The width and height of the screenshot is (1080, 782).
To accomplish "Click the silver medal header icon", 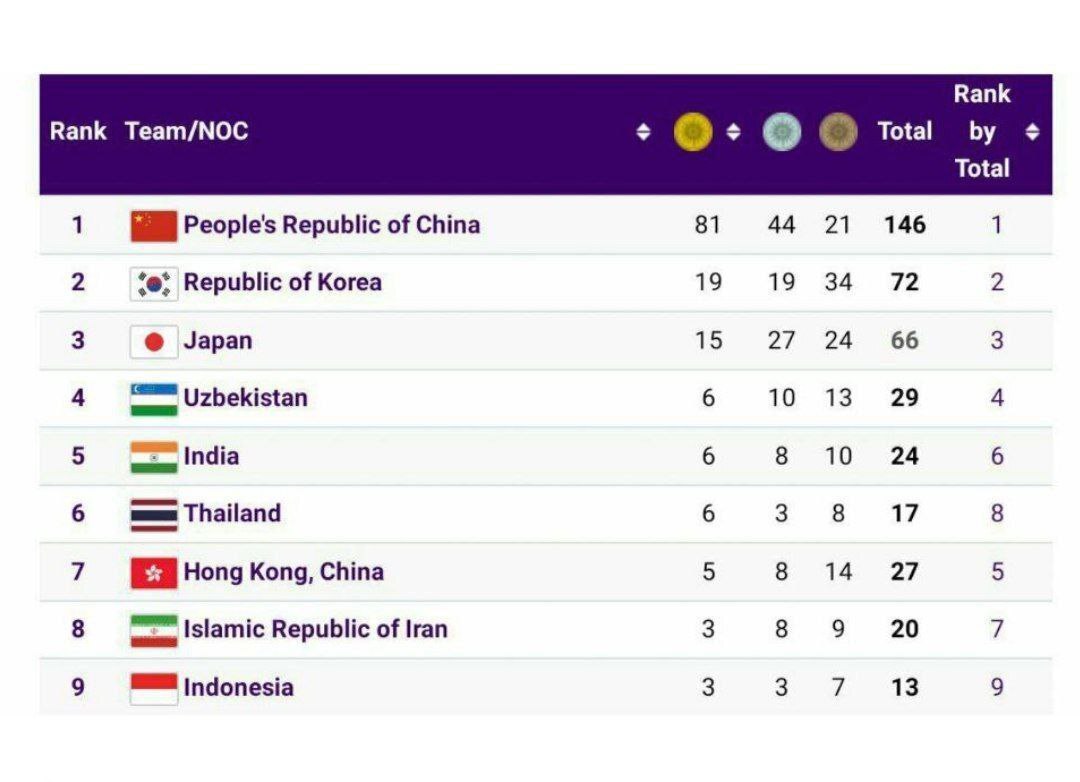I will coord(782,132).
